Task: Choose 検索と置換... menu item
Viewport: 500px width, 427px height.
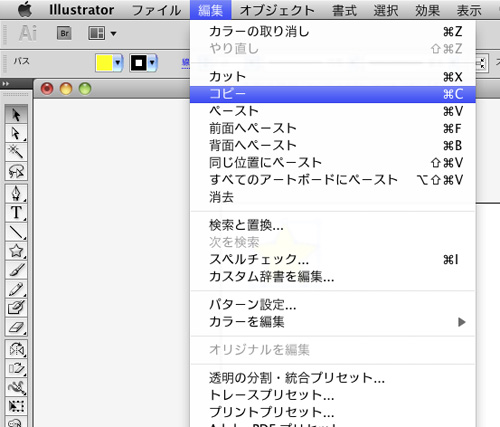Action: click(333, 225)
